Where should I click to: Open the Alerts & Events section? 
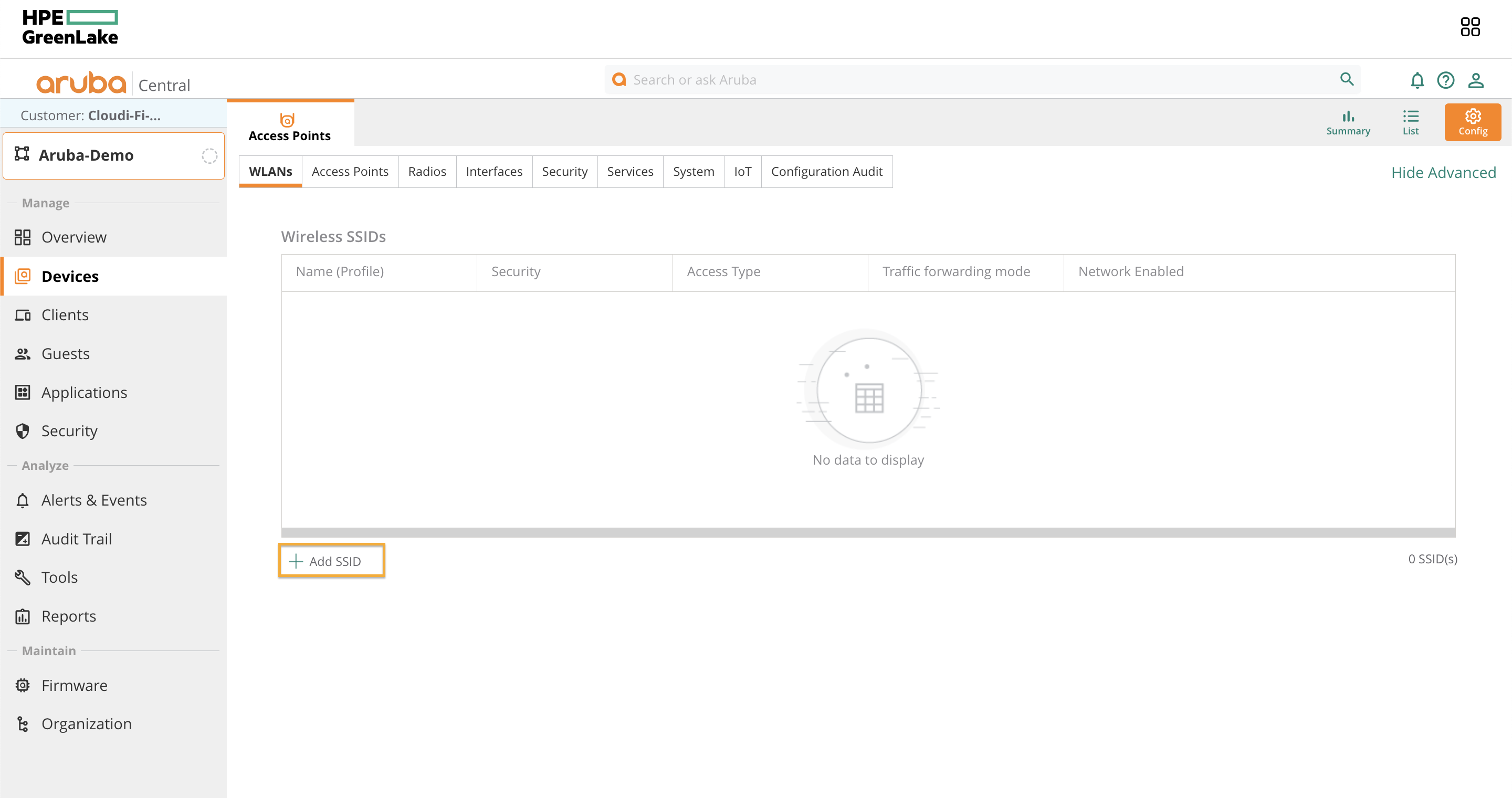point(94,499)
